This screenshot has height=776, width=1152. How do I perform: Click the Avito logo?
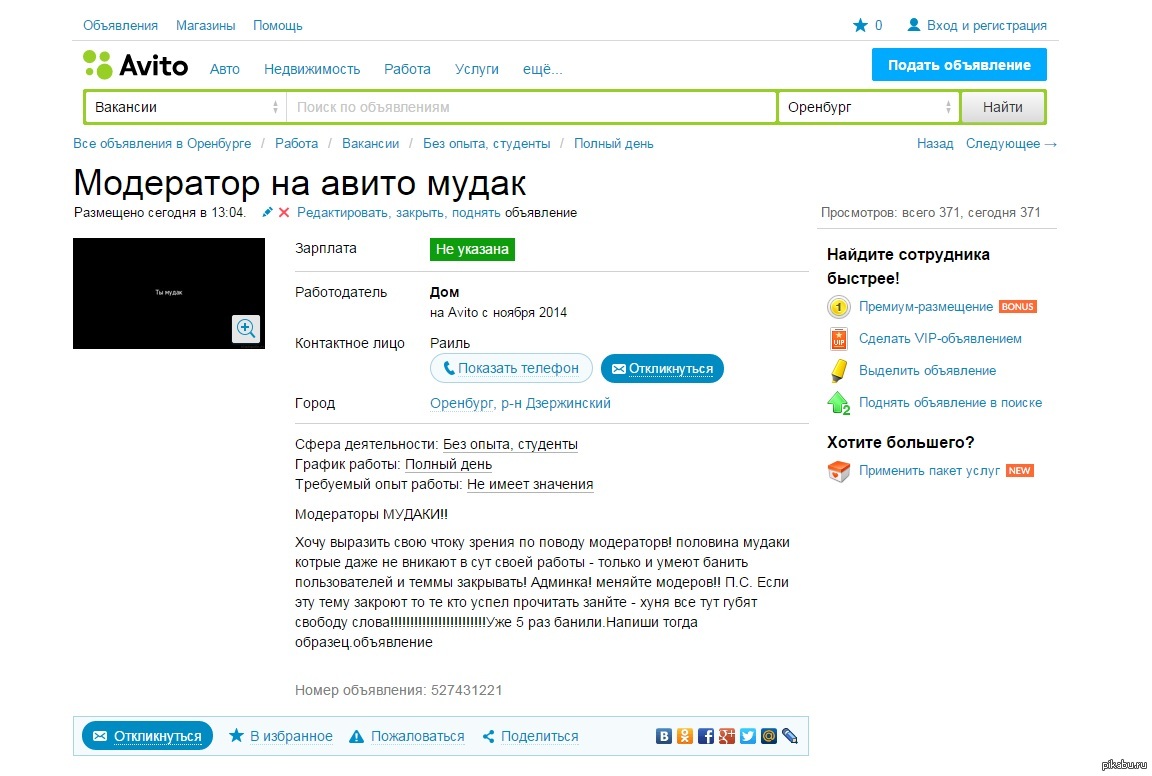(x=135, y=65)
